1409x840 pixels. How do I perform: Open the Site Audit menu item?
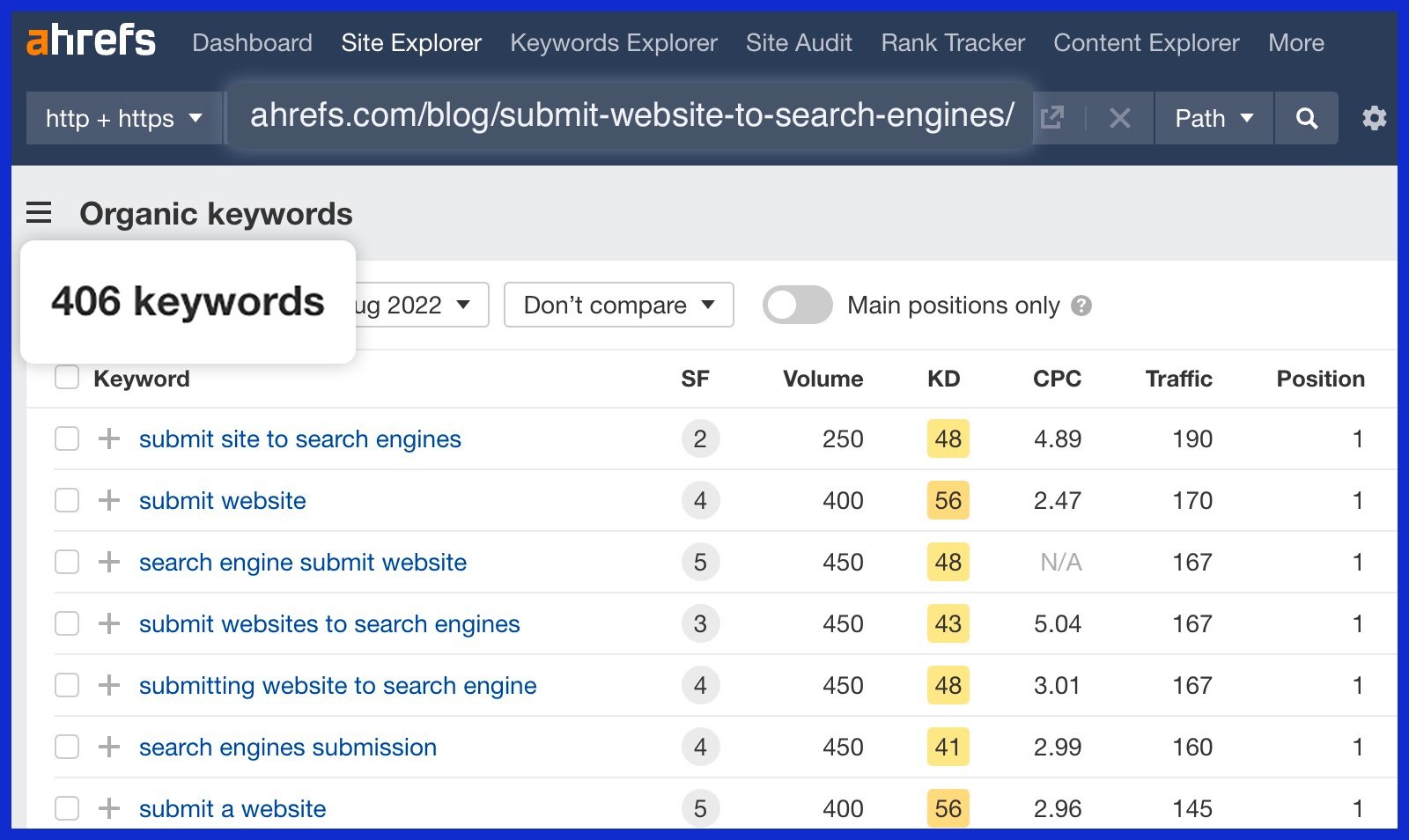798,42
